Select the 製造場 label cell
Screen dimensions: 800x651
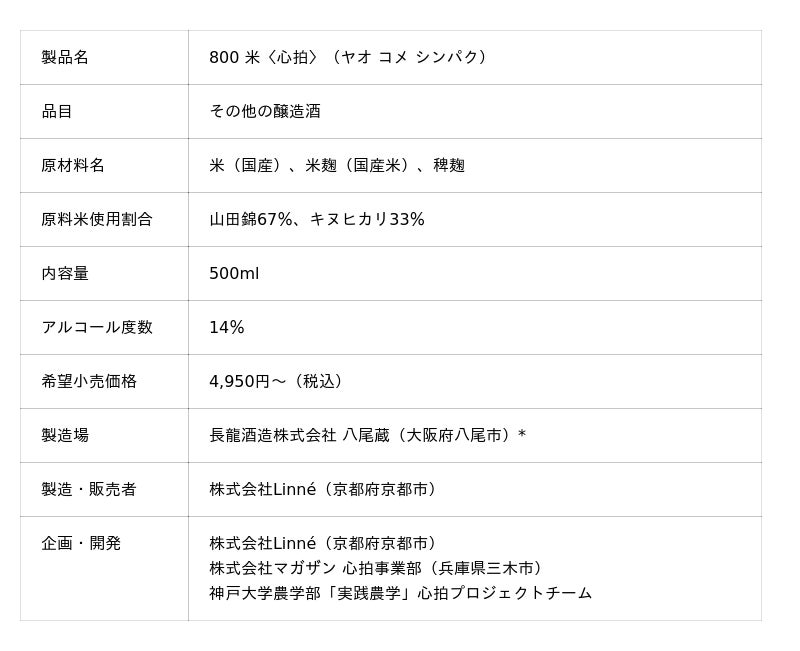(x=65, y=435)
